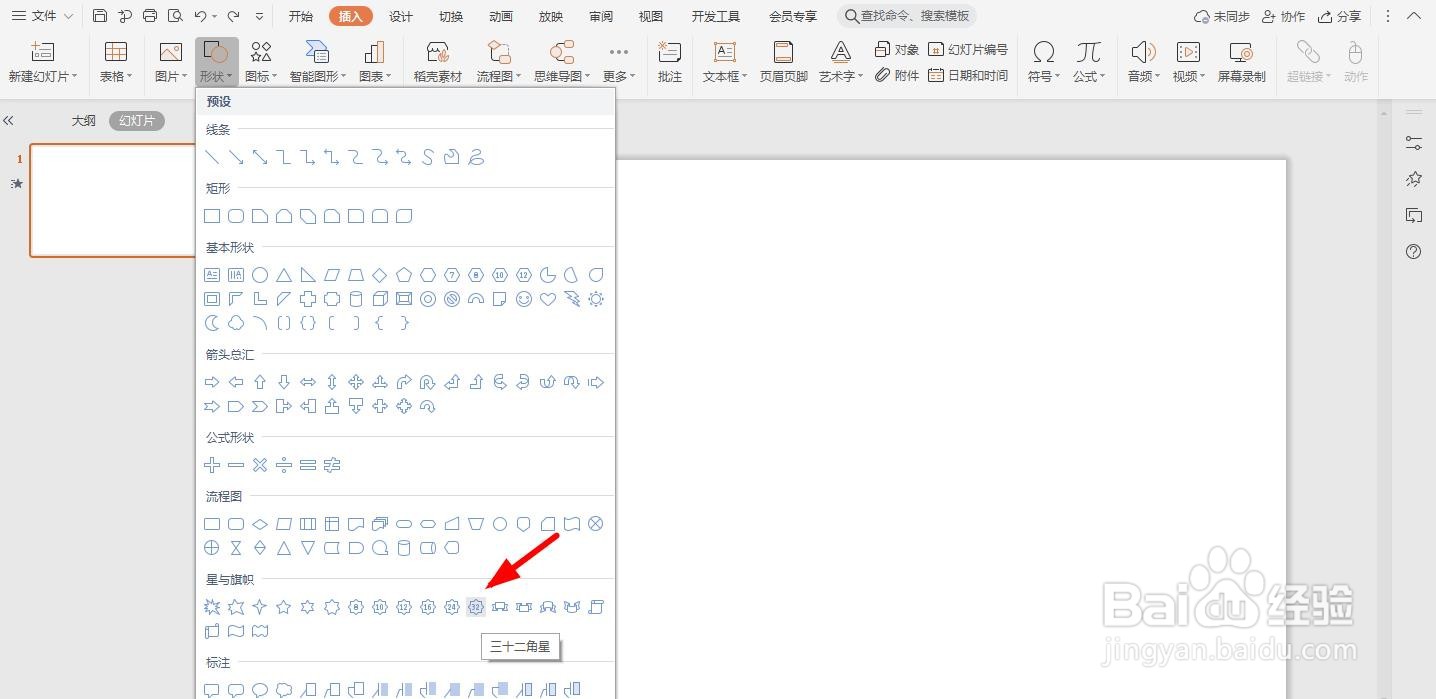Choose the no-symbol prohibited shape
Image resolution: width=1436 pixels, height=699 pixels.
pyautogui.click(x=452, y=299)
